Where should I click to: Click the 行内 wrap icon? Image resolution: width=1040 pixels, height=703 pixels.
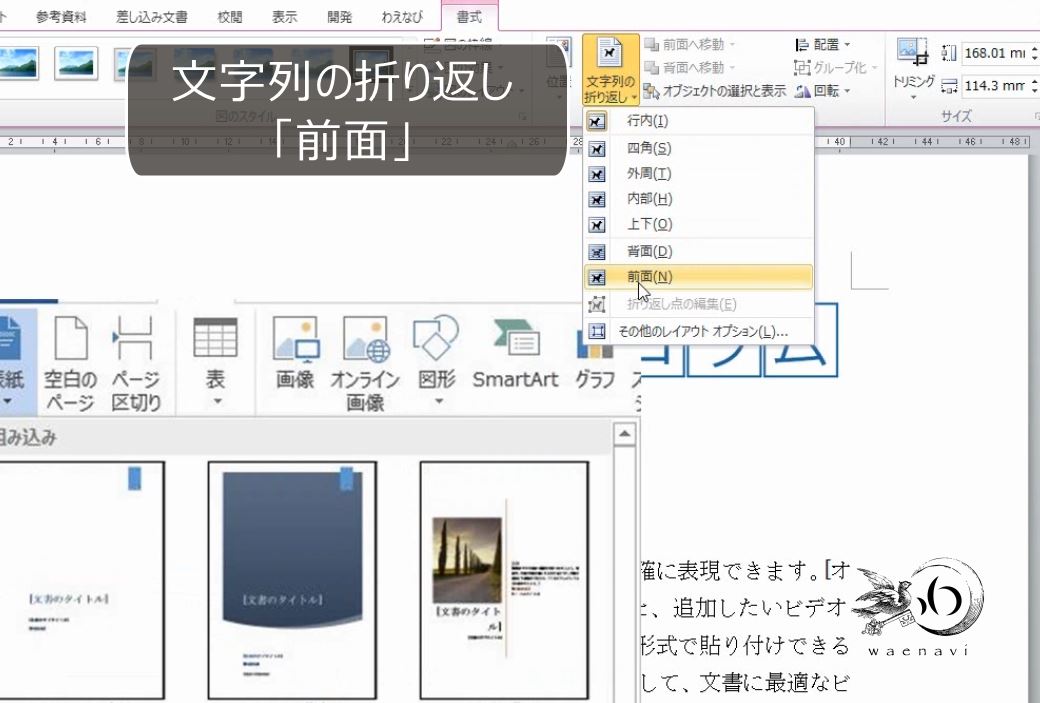pyautogui.click(x=597, y=121)
